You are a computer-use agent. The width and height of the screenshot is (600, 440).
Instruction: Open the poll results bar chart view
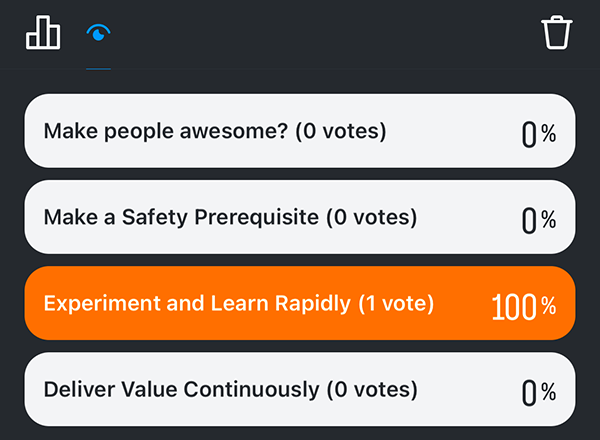pos(43,33)
